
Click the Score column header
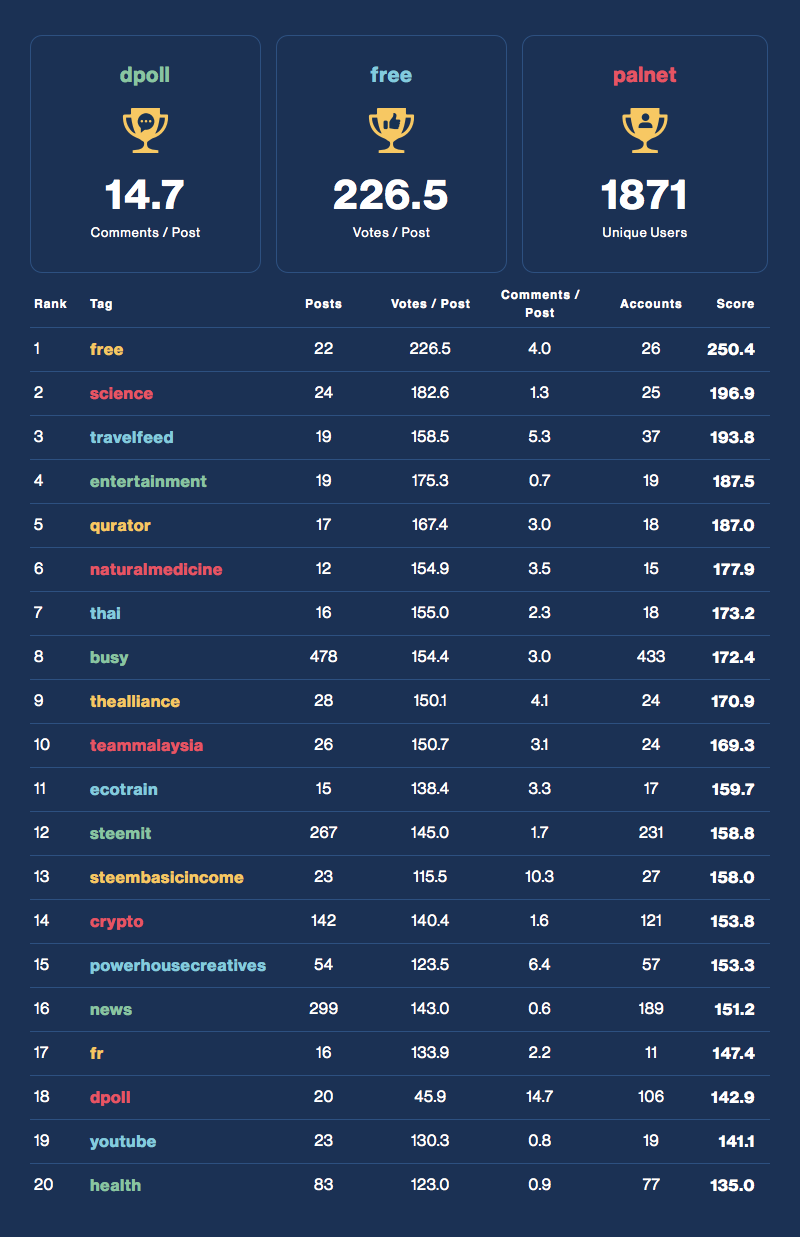[x=735, y=303]
